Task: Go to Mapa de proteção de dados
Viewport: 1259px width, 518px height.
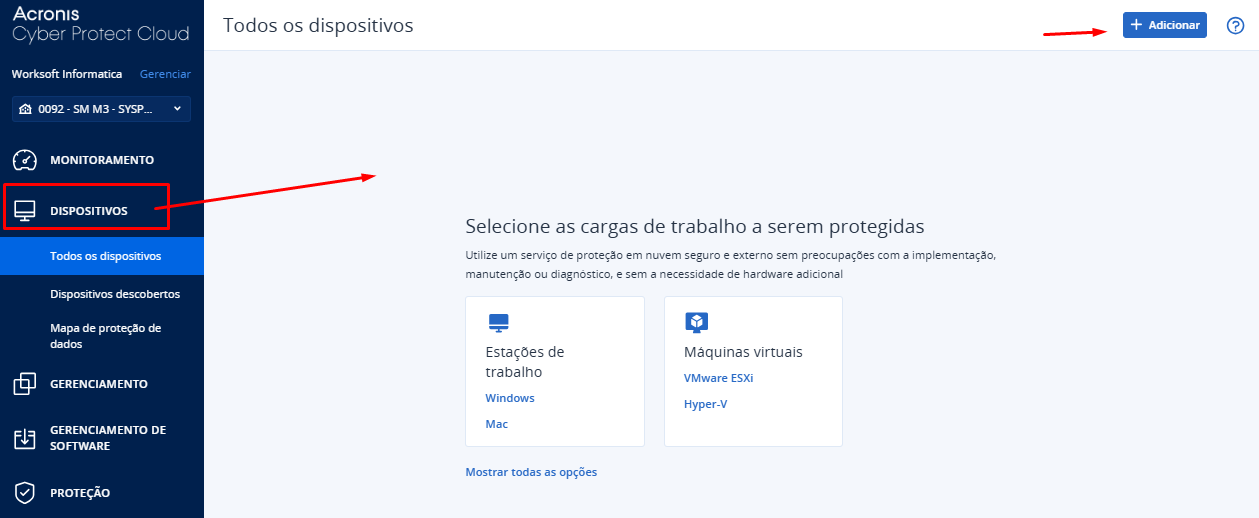Action: click(105, 336)
